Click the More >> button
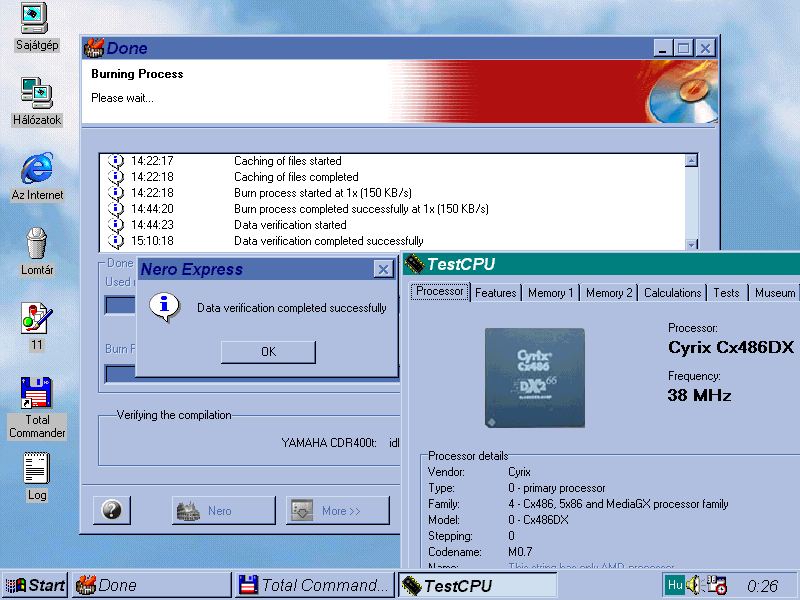This screenshot has width=800, height=600. [338, 510]
